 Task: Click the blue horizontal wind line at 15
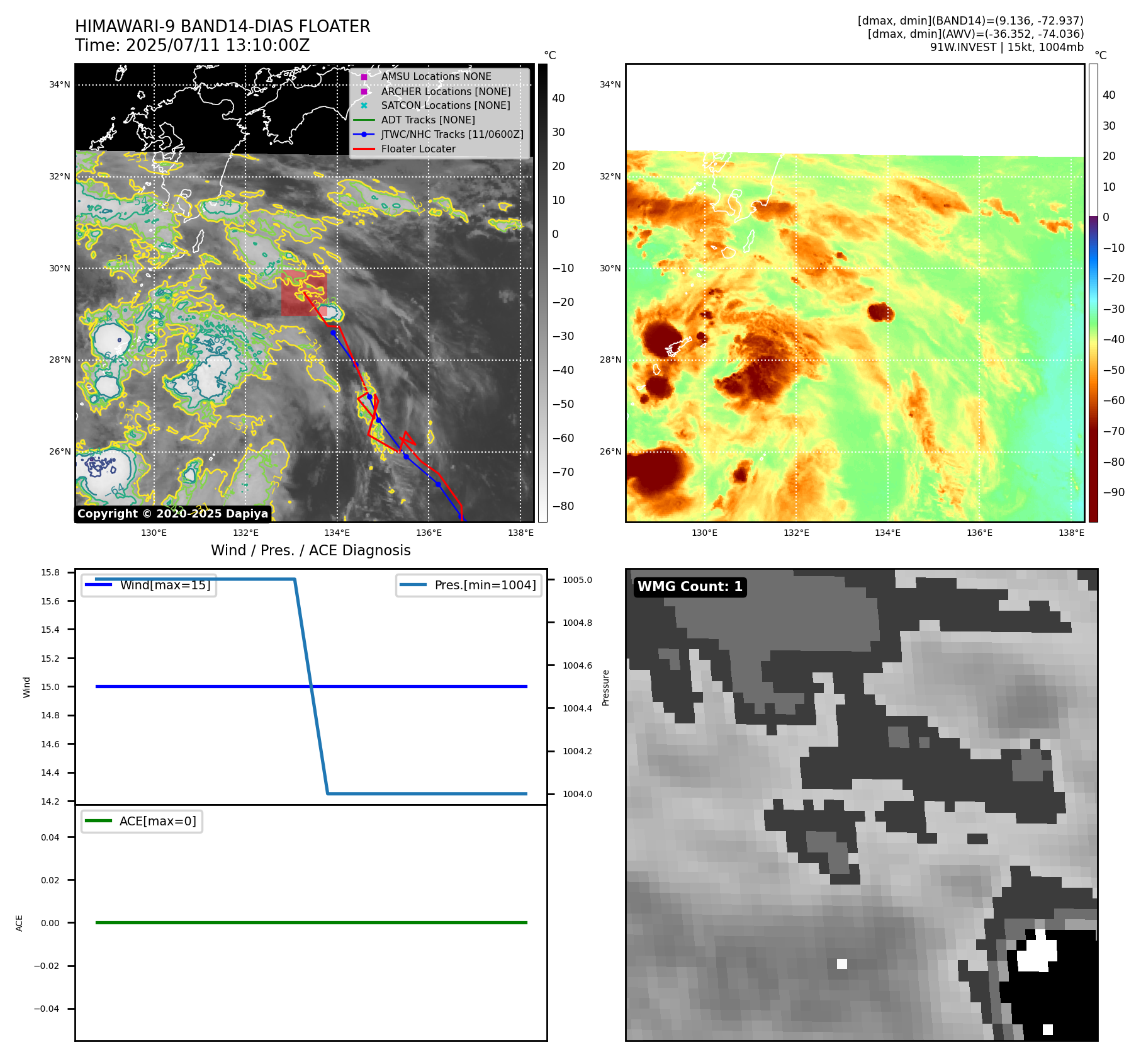[311, 686]
